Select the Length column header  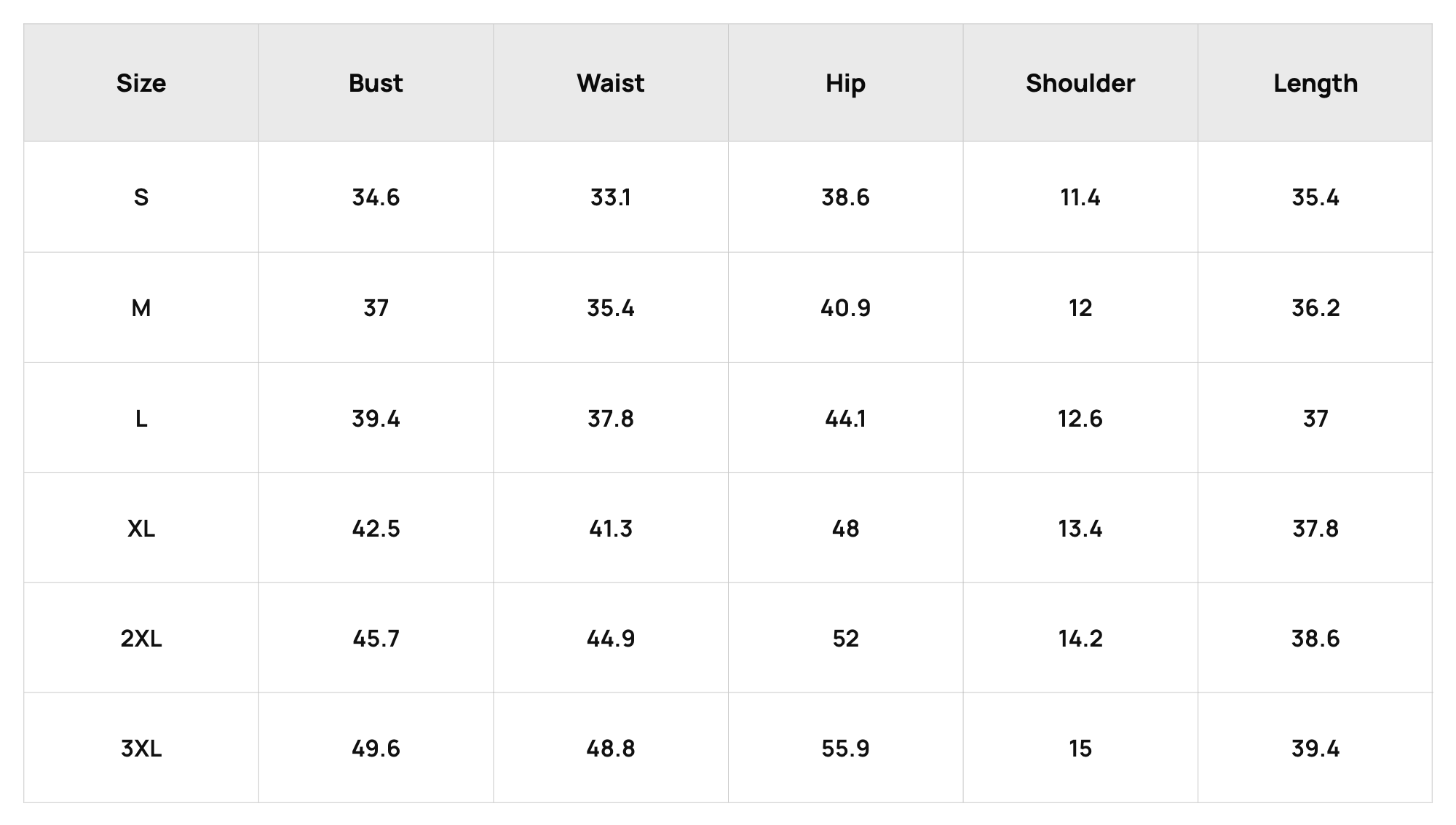pyautogui.click(x=1315, y=83)
